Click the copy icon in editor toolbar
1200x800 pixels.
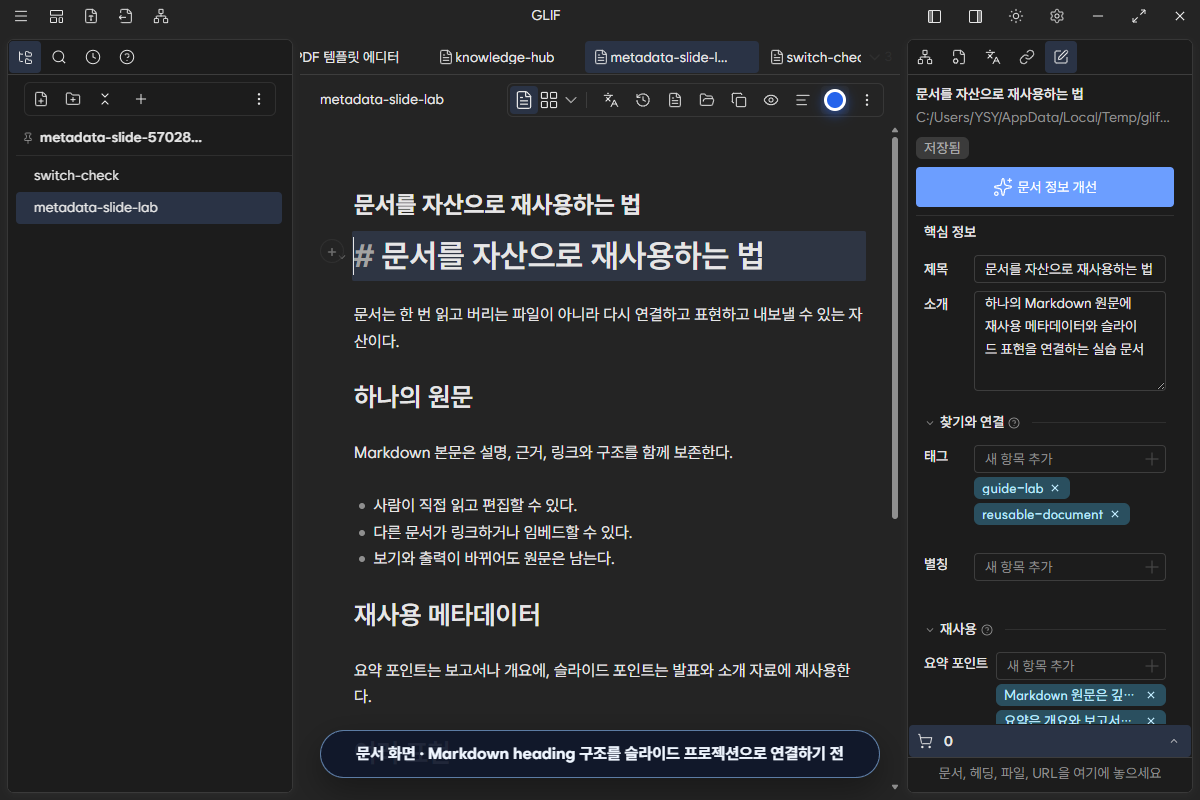coord(739,100)
